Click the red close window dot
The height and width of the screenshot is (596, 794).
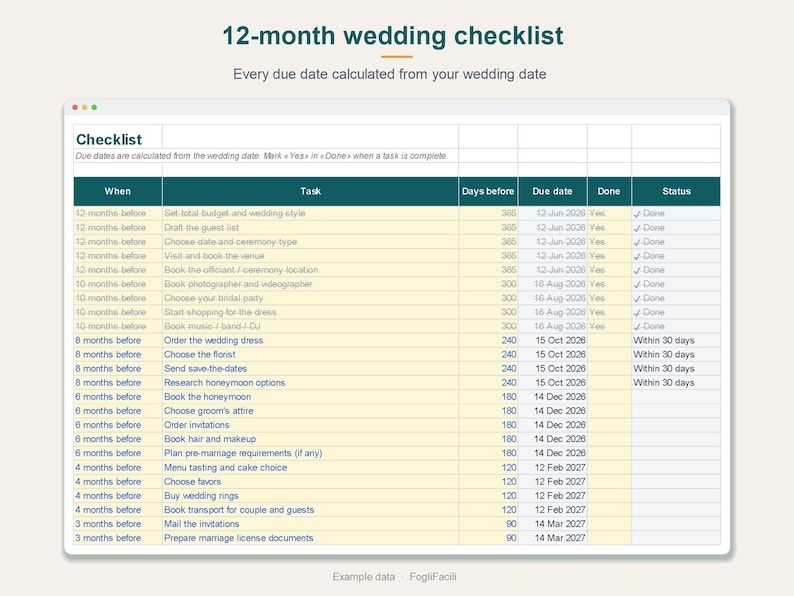pyautogui.click(x=75, y=107)
